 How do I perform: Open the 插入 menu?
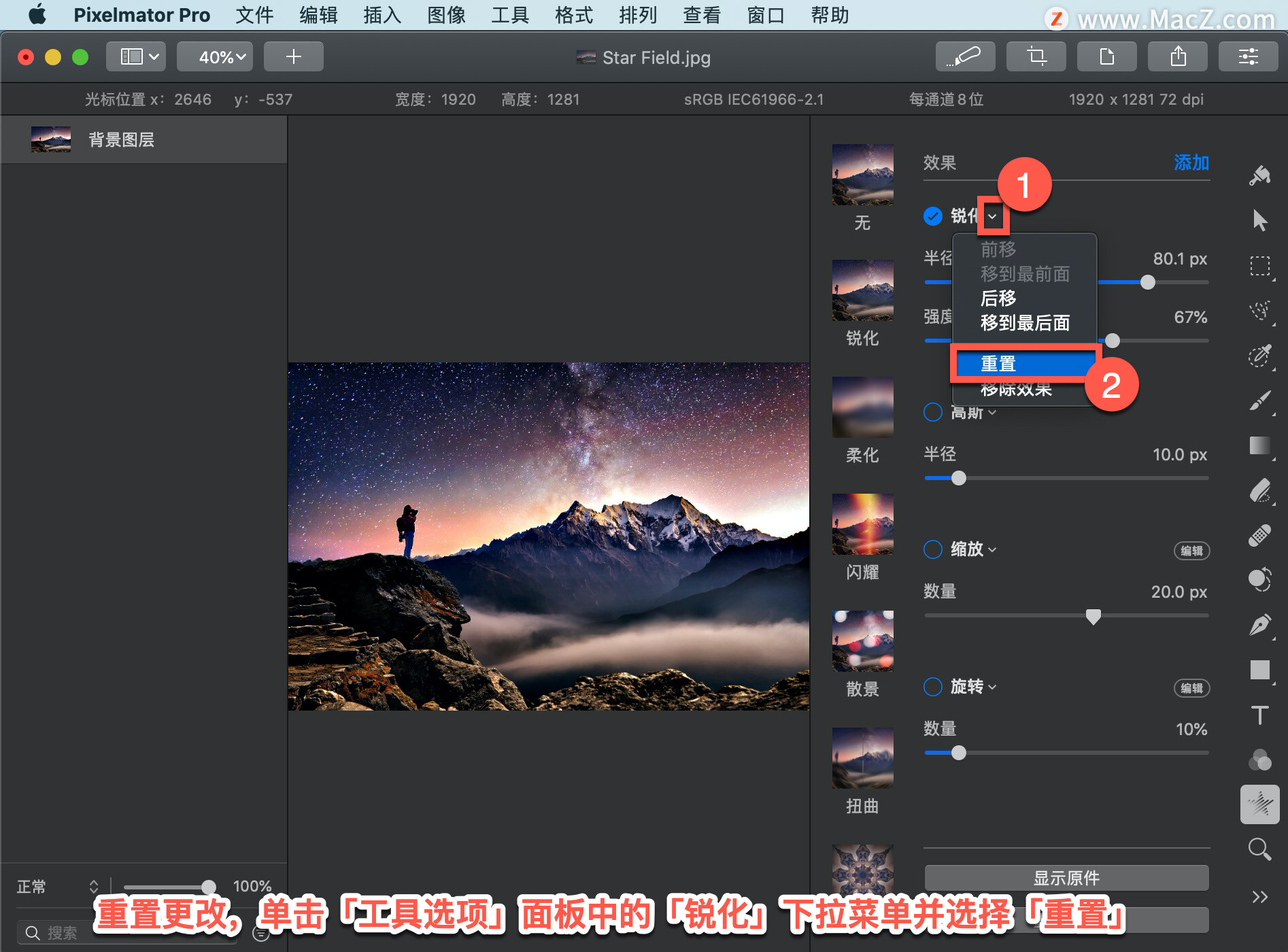pos(382,15)
